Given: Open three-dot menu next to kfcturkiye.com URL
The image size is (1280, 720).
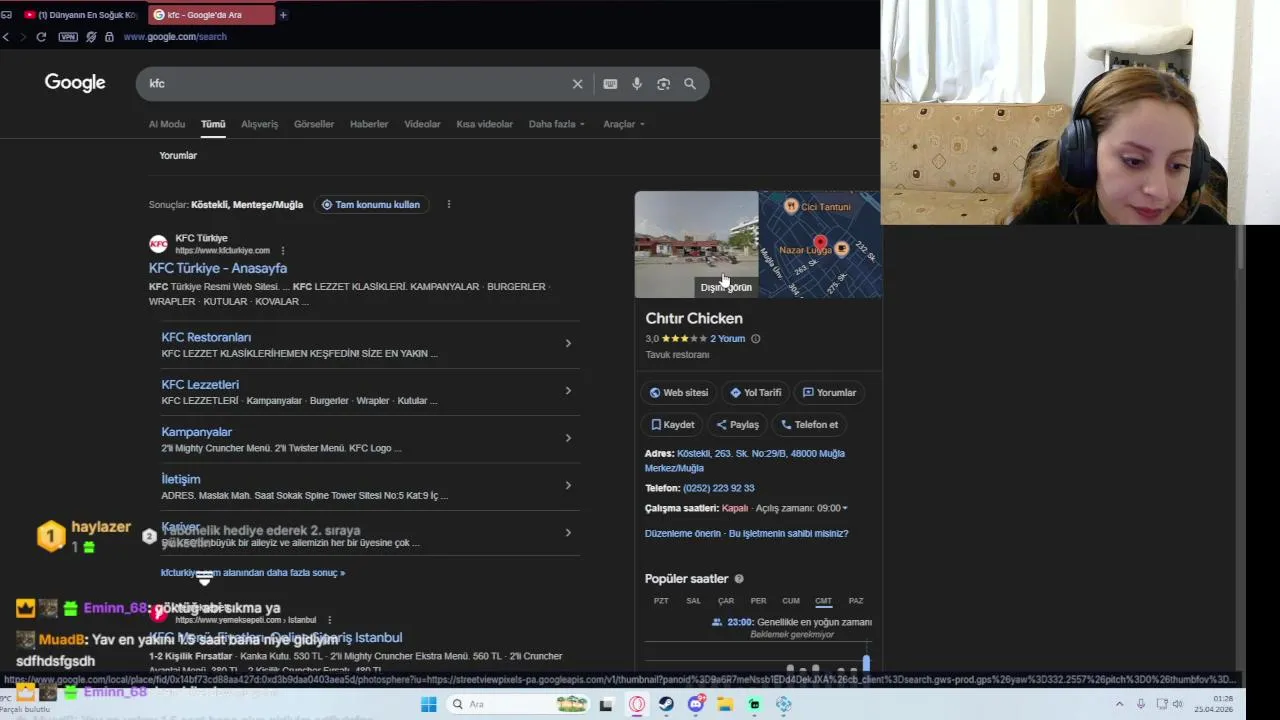Looking at the screenshot, I should (283, 250).
